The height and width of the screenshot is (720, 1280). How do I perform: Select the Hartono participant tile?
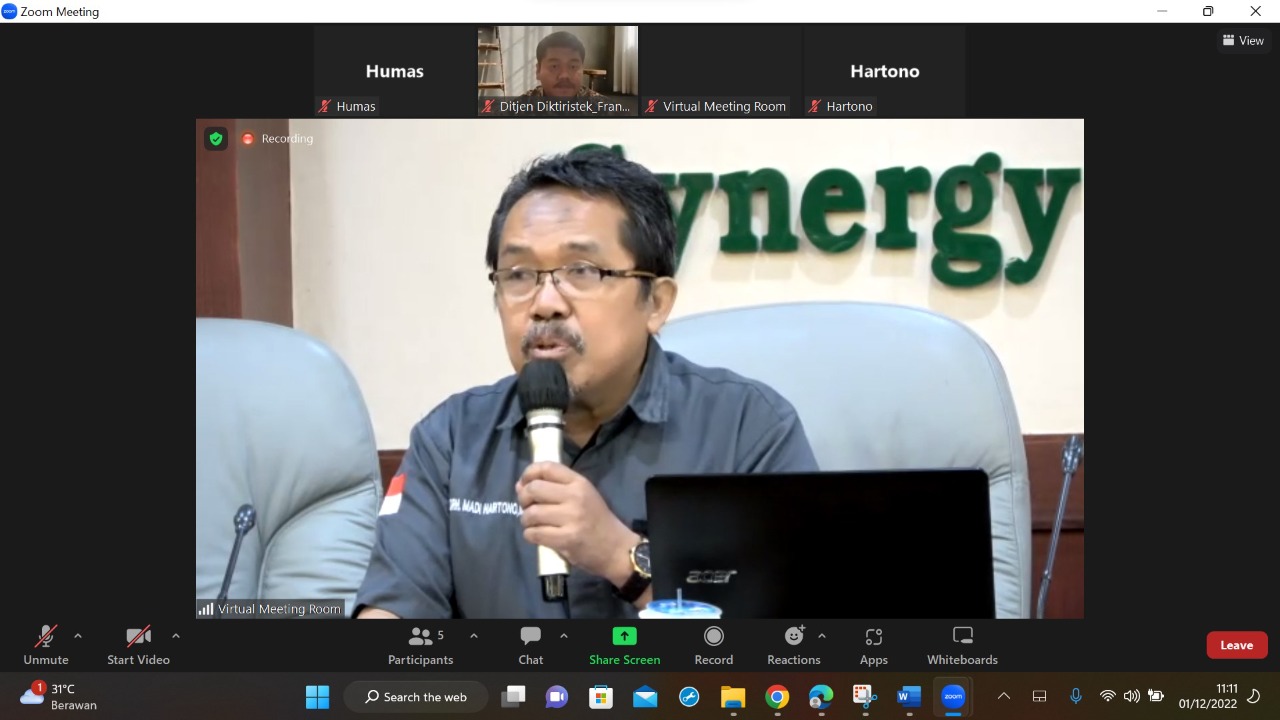point(884,72)
